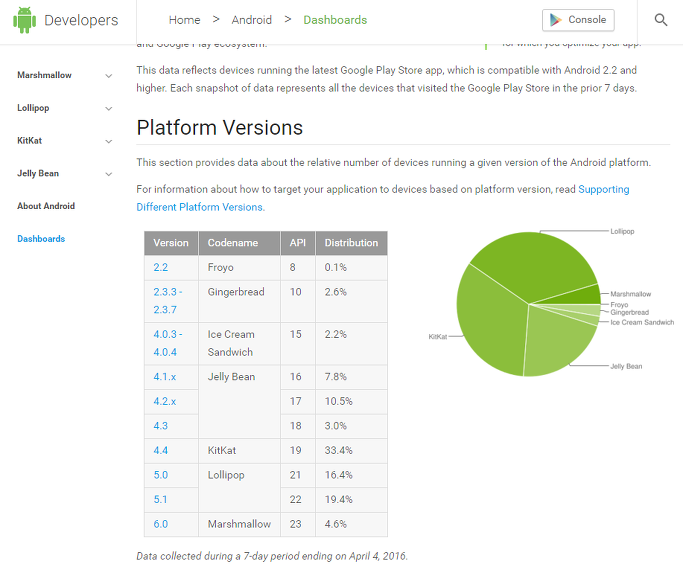Expand the Lollipop sidebar chevron
This screenshot has width=683, height=567.
(109, 108)
